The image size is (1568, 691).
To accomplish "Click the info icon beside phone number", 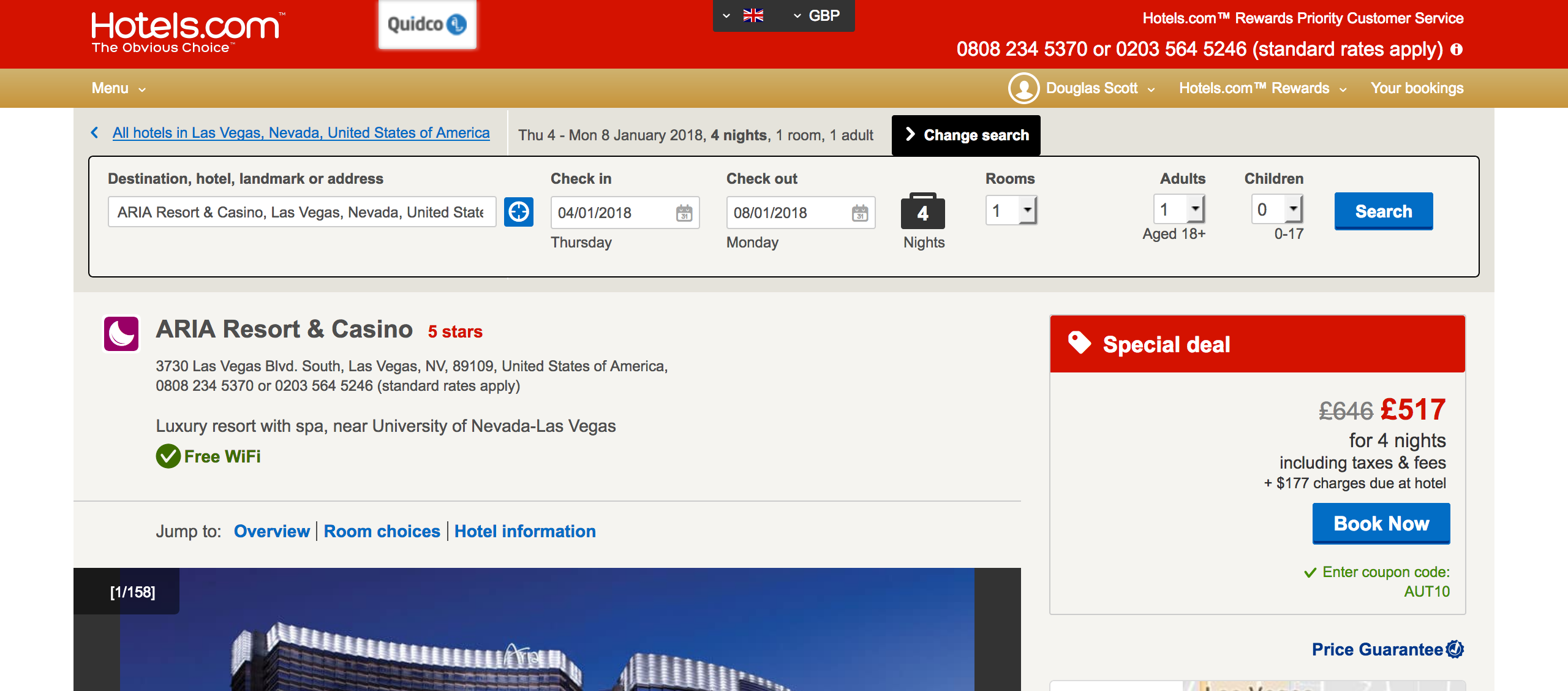I will point(1457,49).
